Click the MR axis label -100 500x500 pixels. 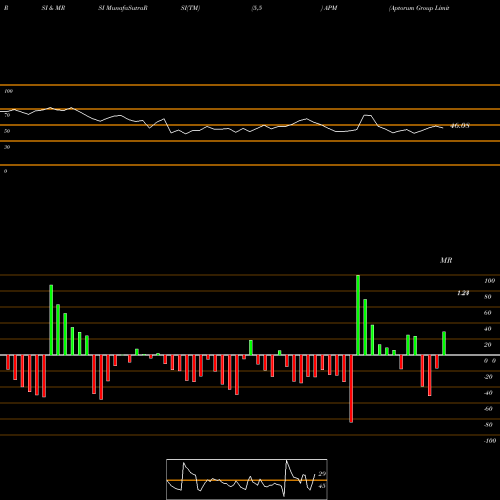click(x=490, y=441)
